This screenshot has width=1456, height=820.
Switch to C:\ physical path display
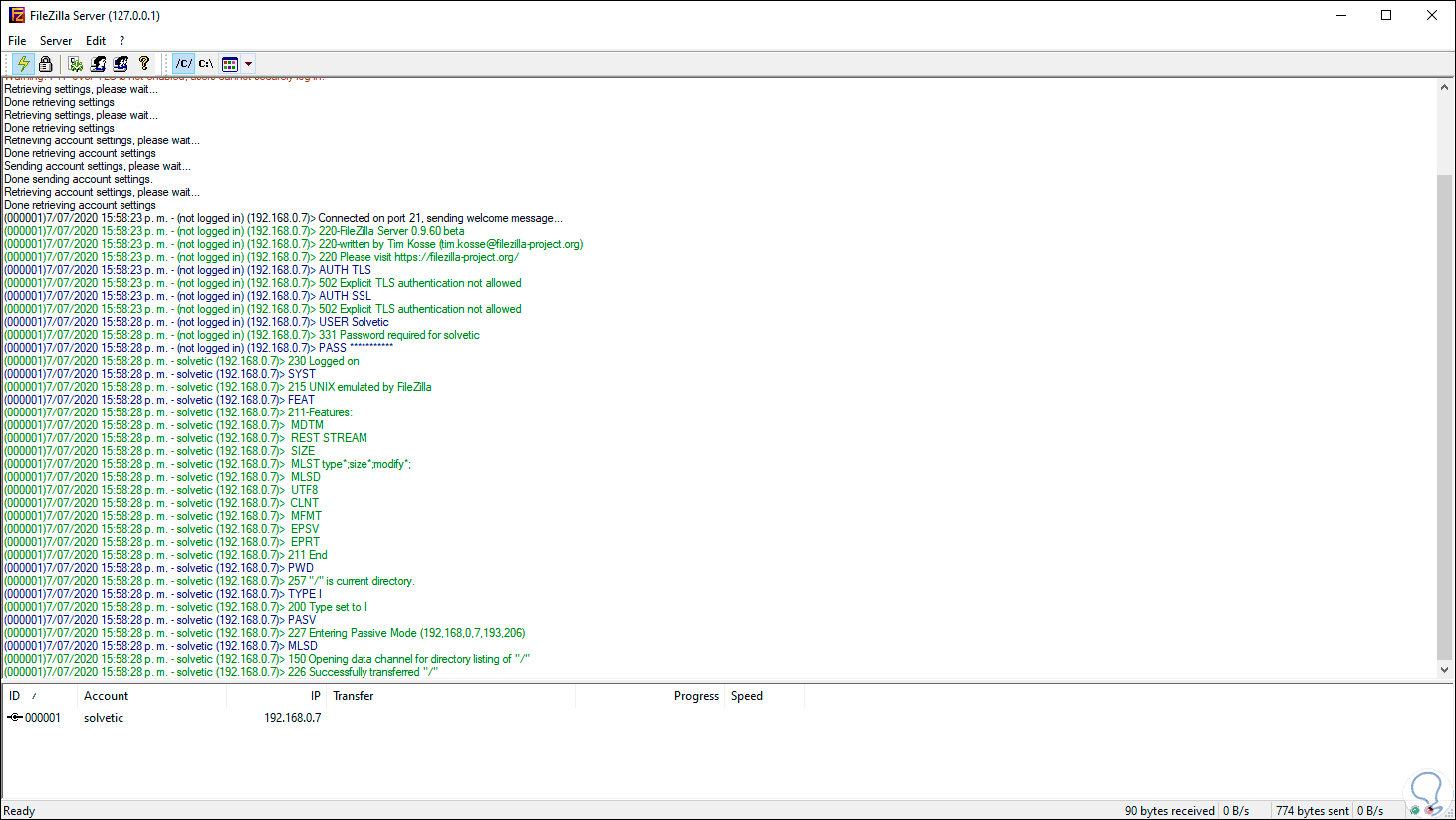(x=206, y=63)
